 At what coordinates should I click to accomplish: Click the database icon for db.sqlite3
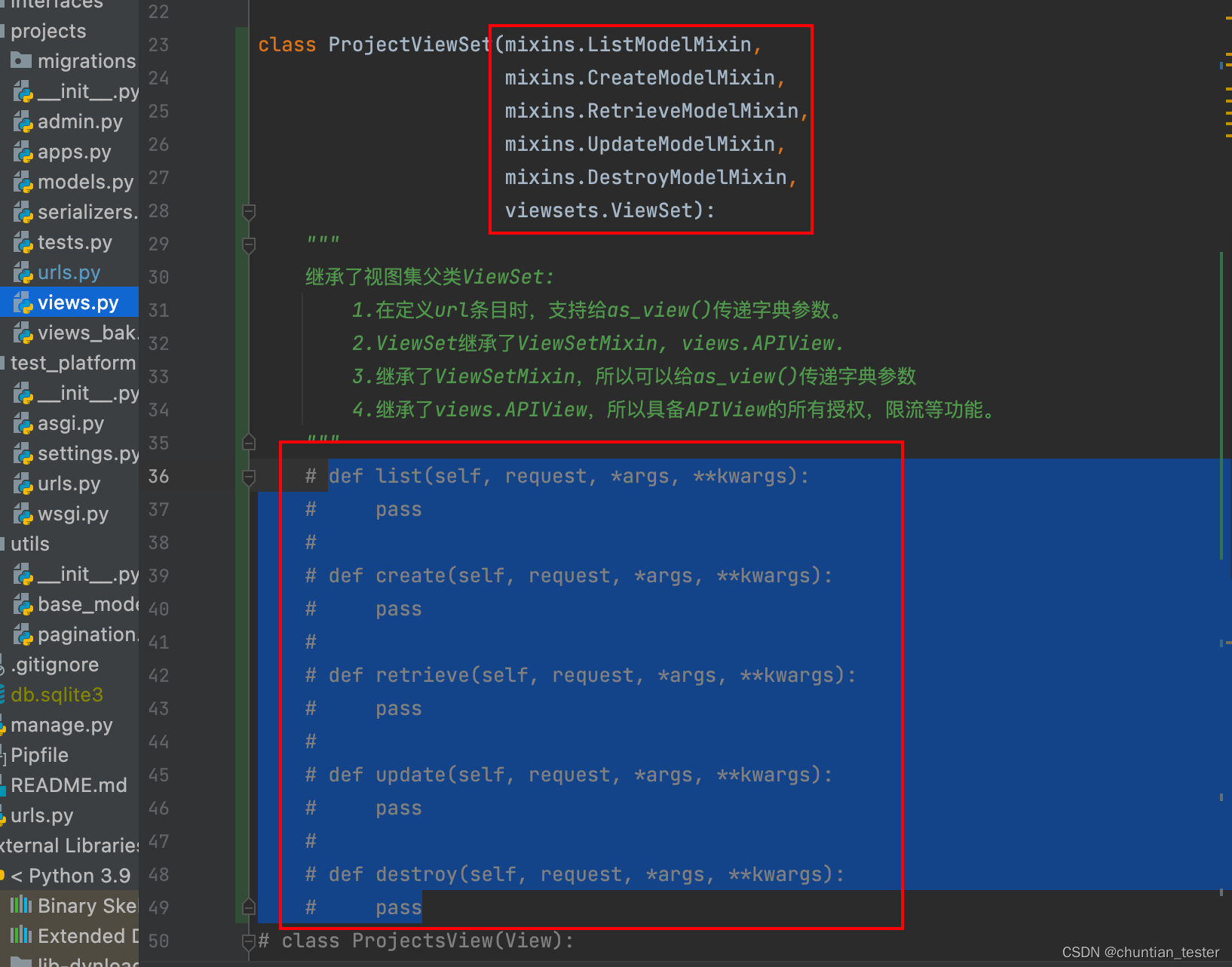point(4,694)
